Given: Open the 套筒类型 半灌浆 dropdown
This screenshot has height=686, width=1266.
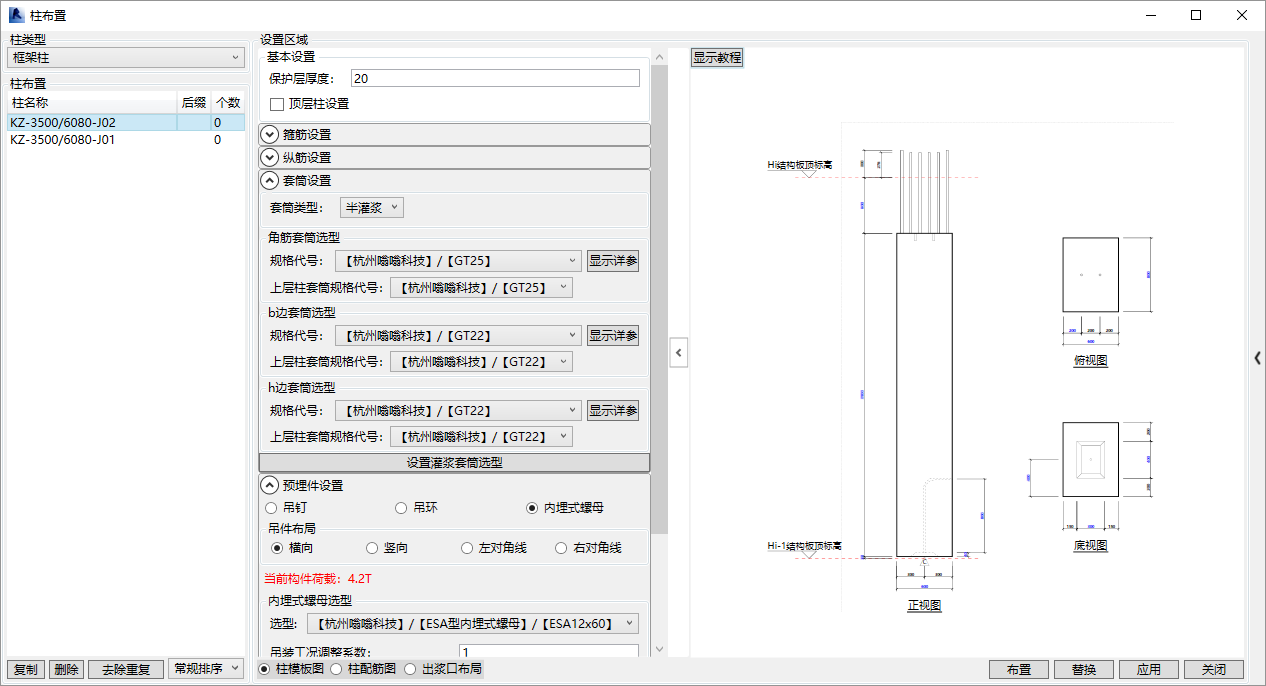Looking at the screenshot, I should 372,208.
